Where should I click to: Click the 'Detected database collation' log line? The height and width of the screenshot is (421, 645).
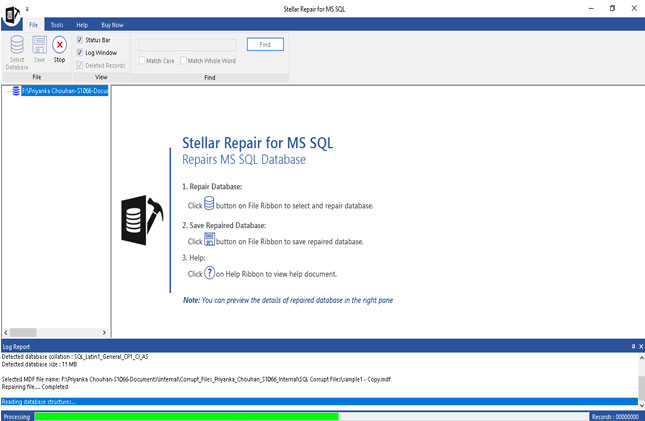pyautogui.click(x=75, y=357)
